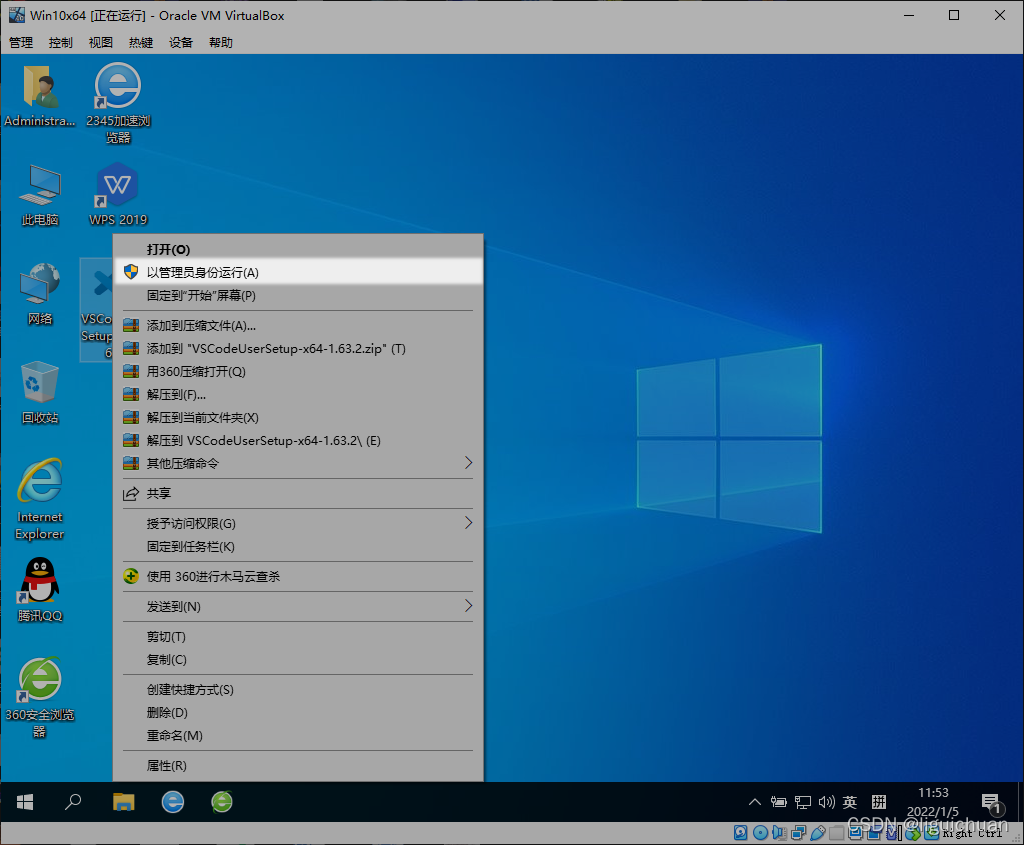The height and width of the screenshot is (845, 1024).
Task: Open VirtualBox 设备 menu
Action: click(181, 42)
